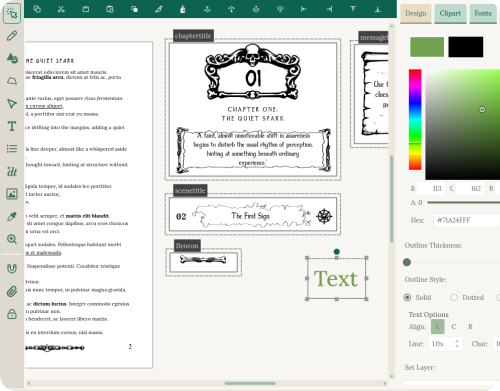Viewport: 500px width, 391px height.
Task: Click the alpha opacity slider bar
Action: tap(463, 202)
